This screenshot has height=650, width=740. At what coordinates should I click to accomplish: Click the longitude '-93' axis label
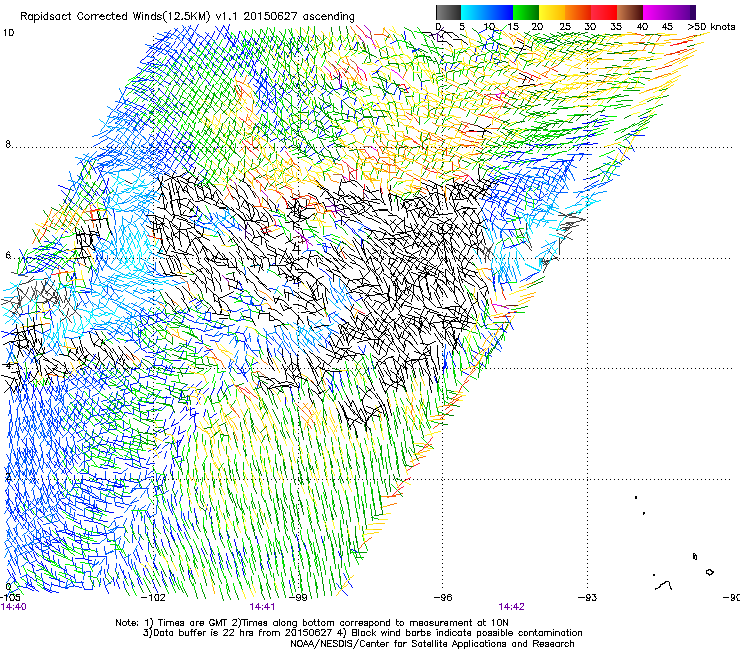pyautogui.click(x=587, y=598)
